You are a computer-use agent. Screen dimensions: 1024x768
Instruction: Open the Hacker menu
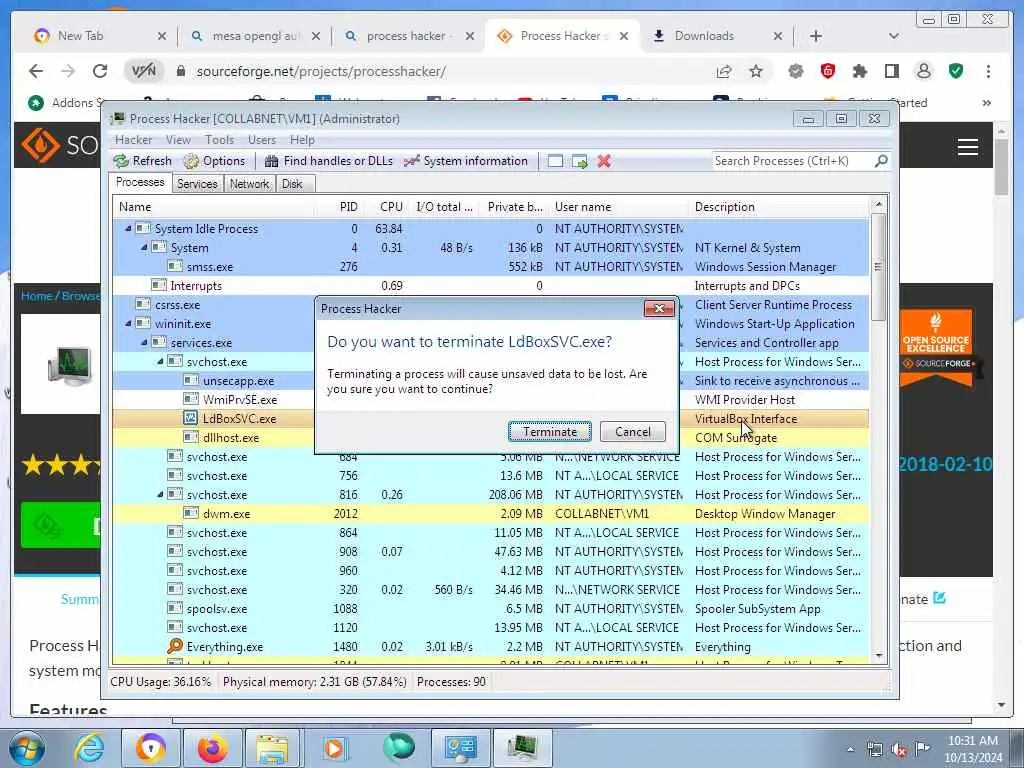click(133, 140)
